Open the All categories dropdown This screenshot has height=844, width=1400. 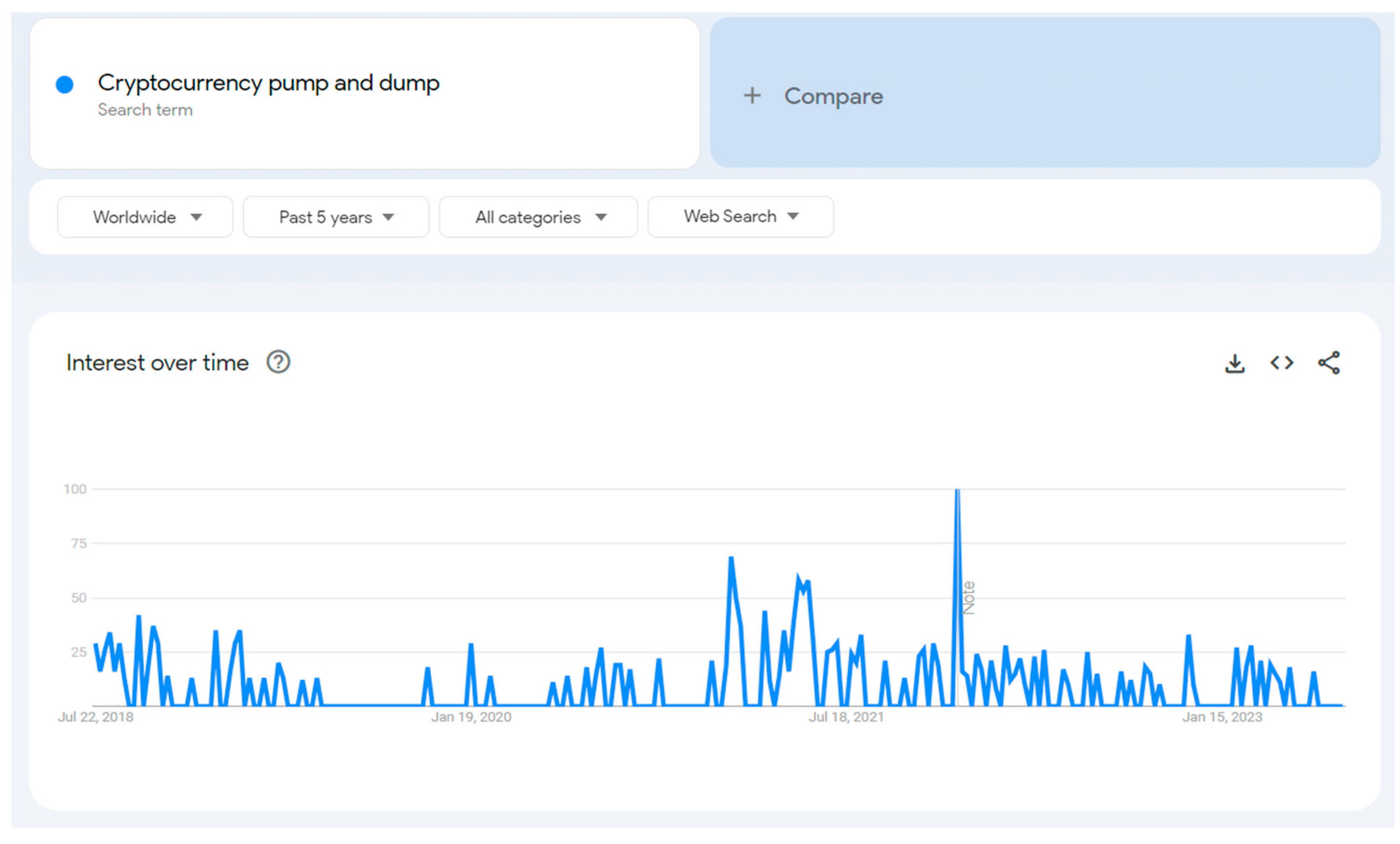pos(538,217)
